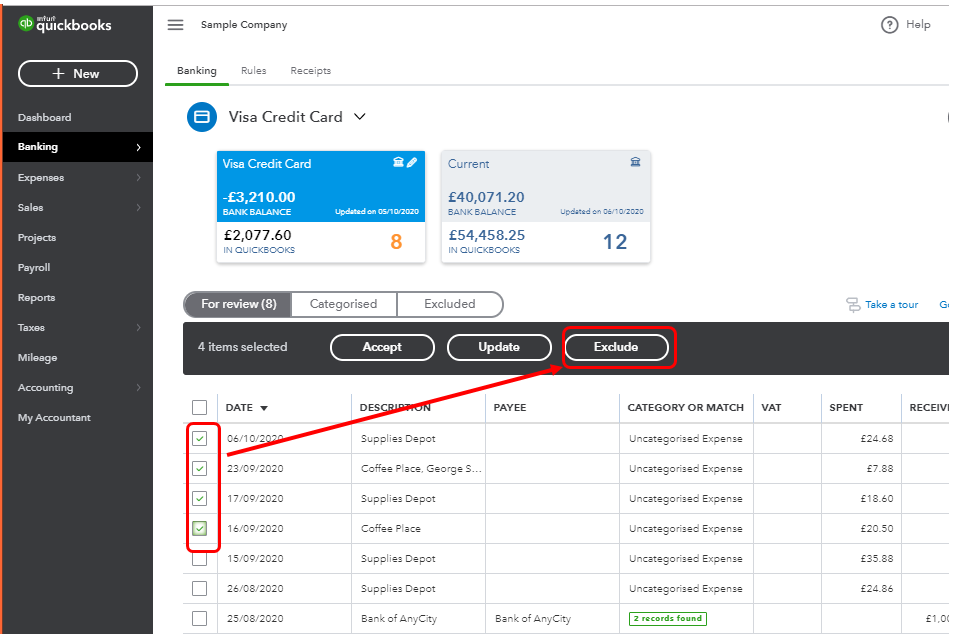Image resolution: width=954 pixels, height=637 pixels.
Task: Select the Current account tile
Action: [x=546, y=207]
